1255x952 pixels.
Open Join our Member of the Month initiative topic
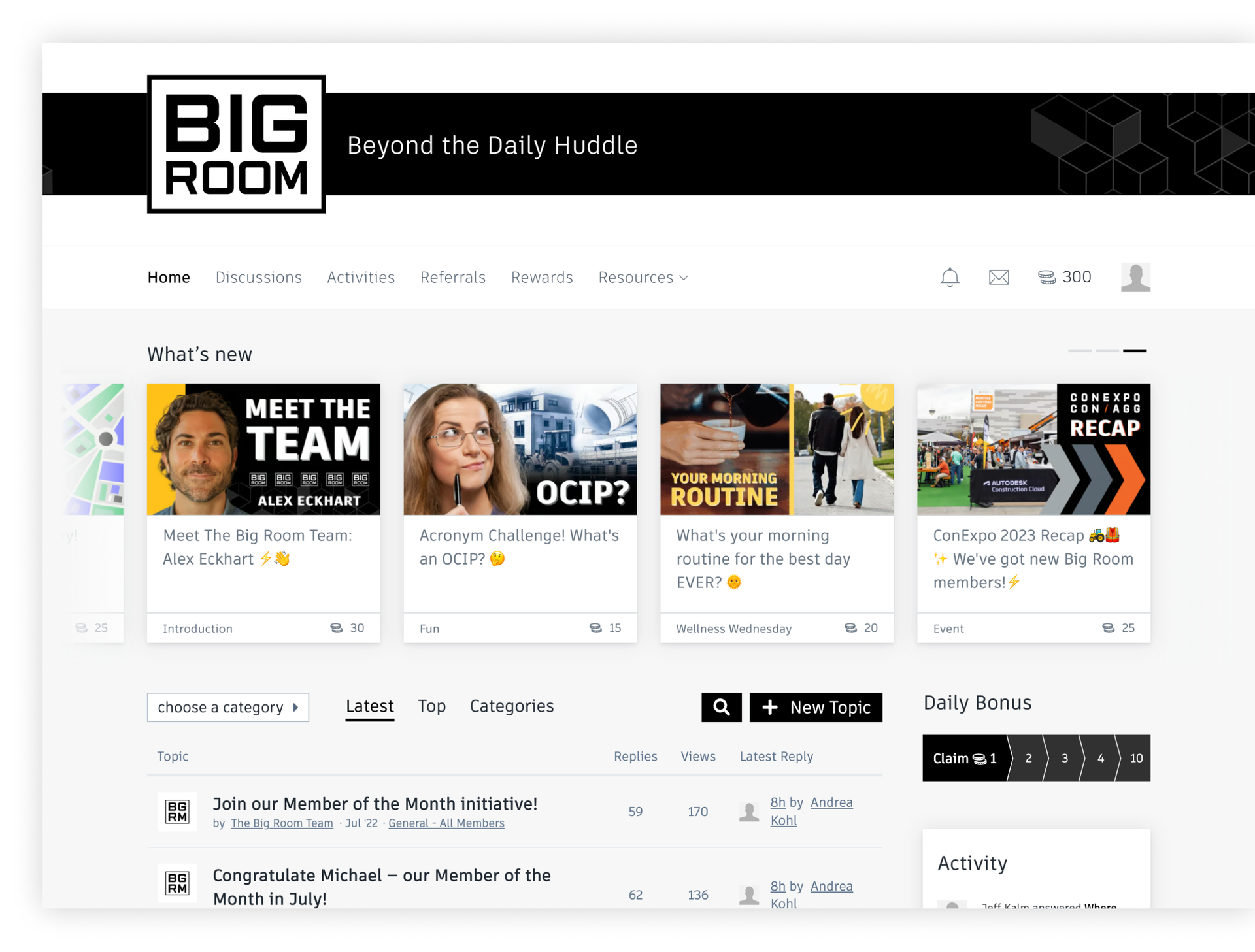click(375, 804)
